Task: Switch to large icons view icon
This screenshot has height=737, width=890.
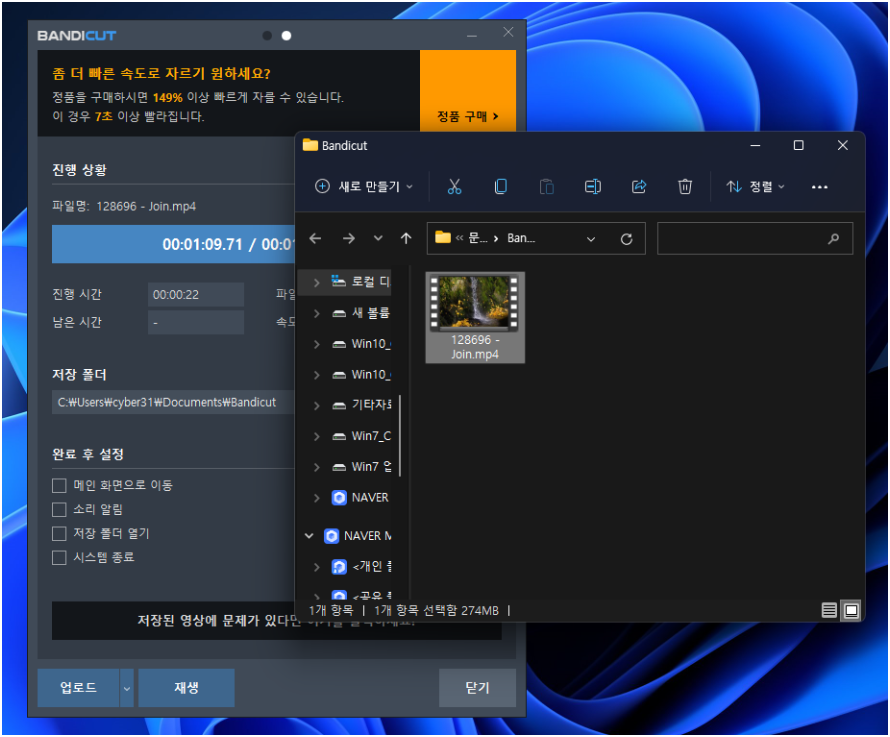Action: coord(851,610)
